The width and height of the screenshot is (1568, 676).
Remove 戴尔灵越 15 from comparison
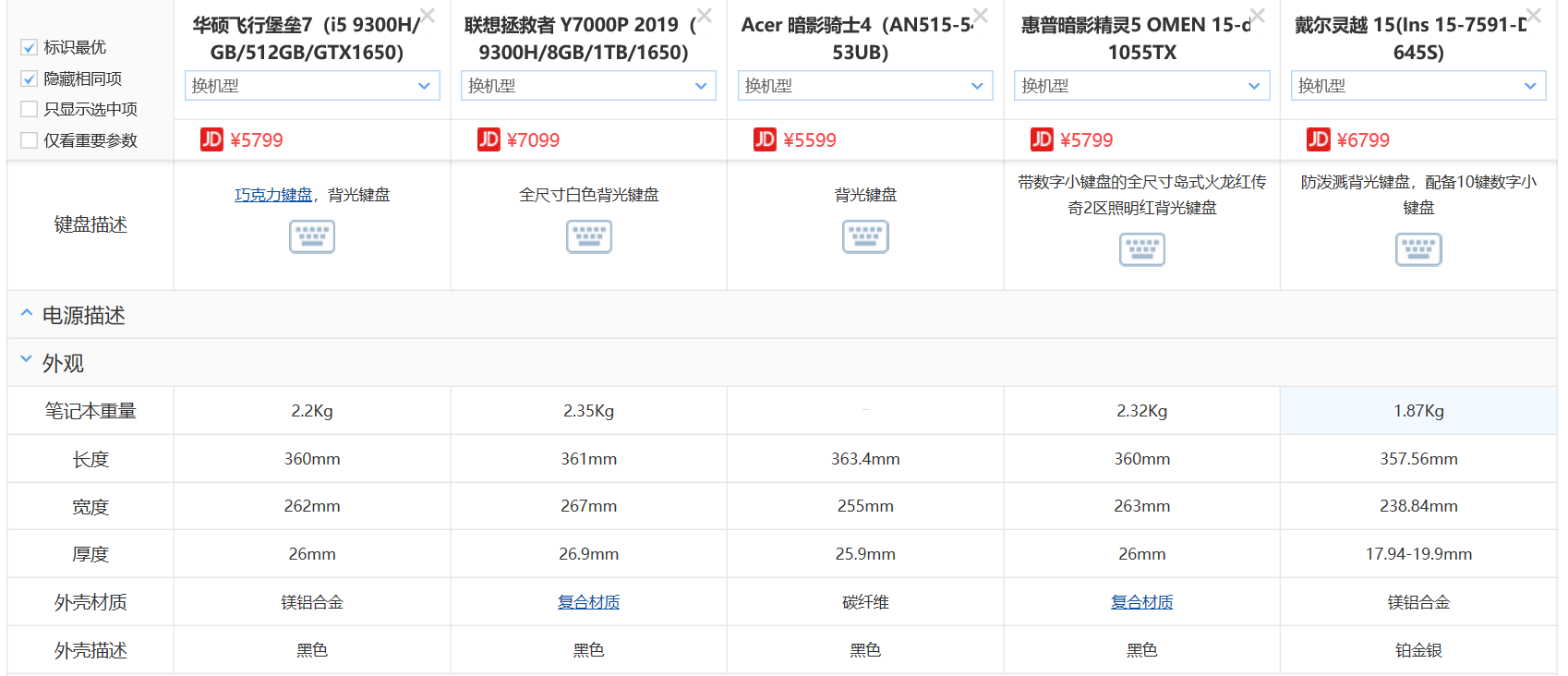(1534, 16)
